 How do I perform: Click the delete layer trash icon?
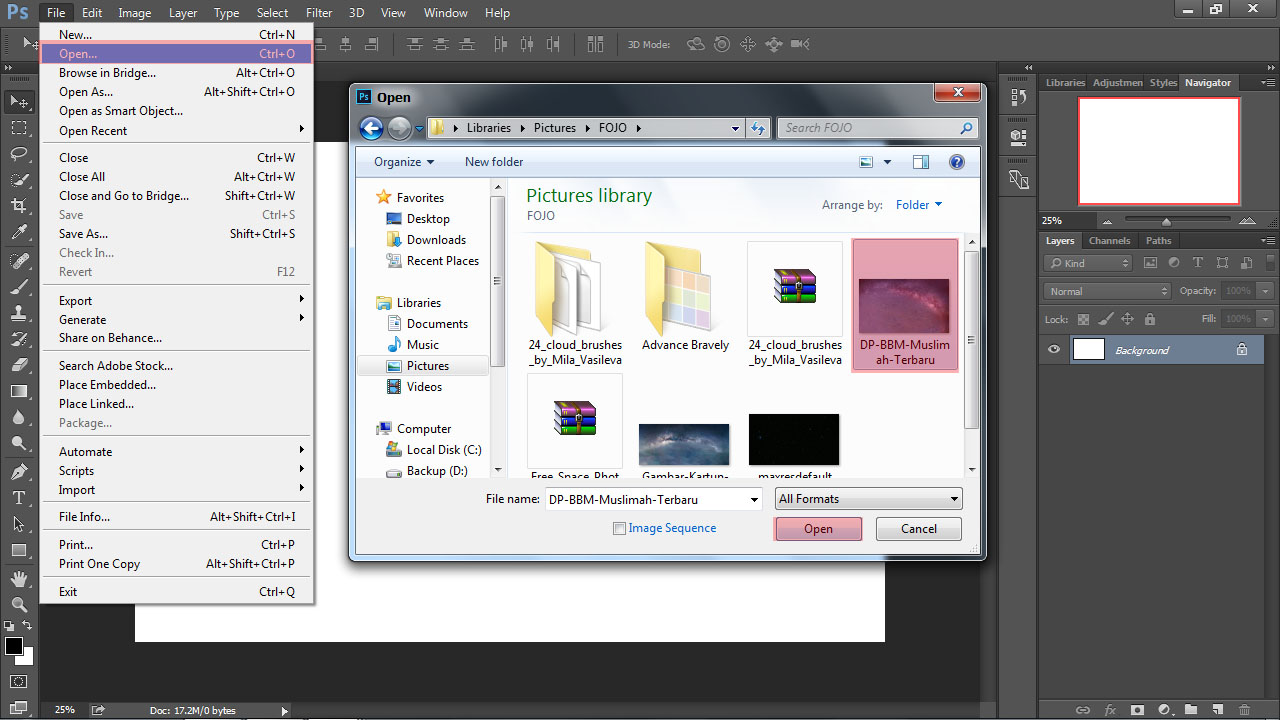point(1245,710)
